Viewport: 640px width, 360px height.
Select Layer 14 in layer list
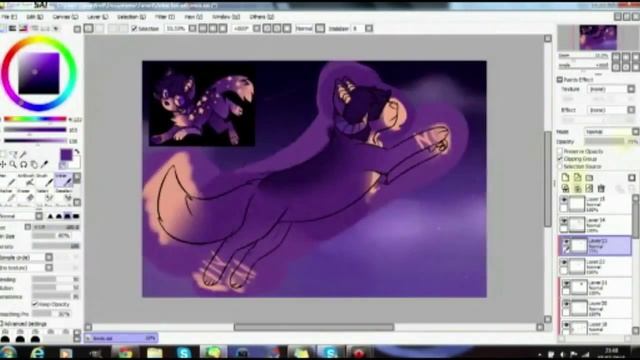point(595,225)
